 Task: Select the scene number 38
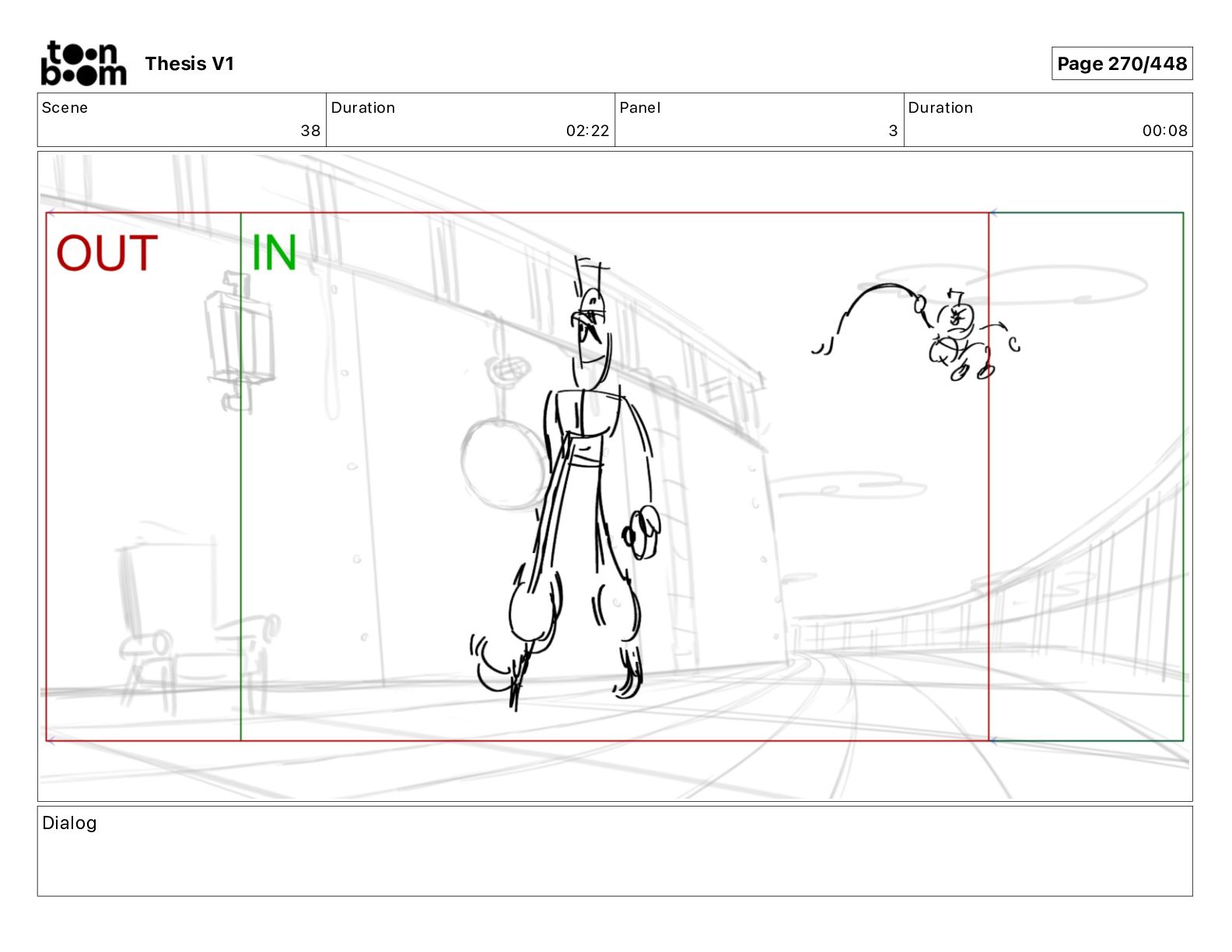(x=310, y=131)
